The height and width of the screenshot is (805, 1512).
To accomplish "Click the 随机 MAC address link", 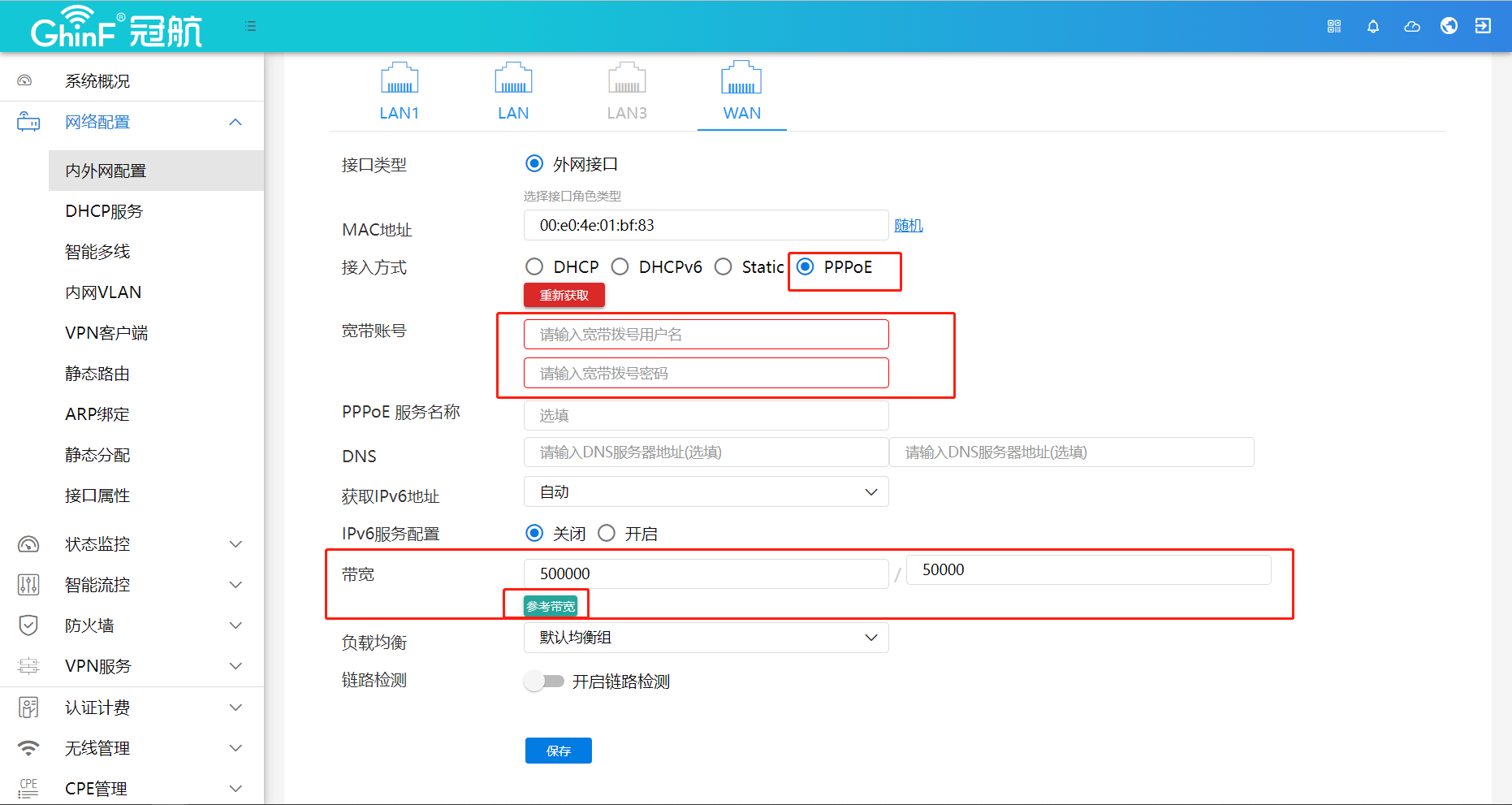I will [x=908, y=225].
